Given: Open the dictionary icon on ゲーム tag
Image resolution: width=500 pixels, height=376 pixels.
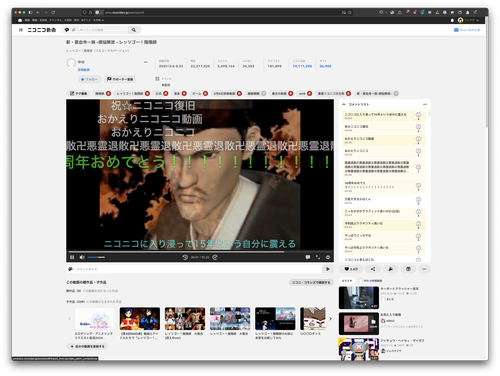Looking at the screenshot, I should pyautogui.click(x=205, y=94).
